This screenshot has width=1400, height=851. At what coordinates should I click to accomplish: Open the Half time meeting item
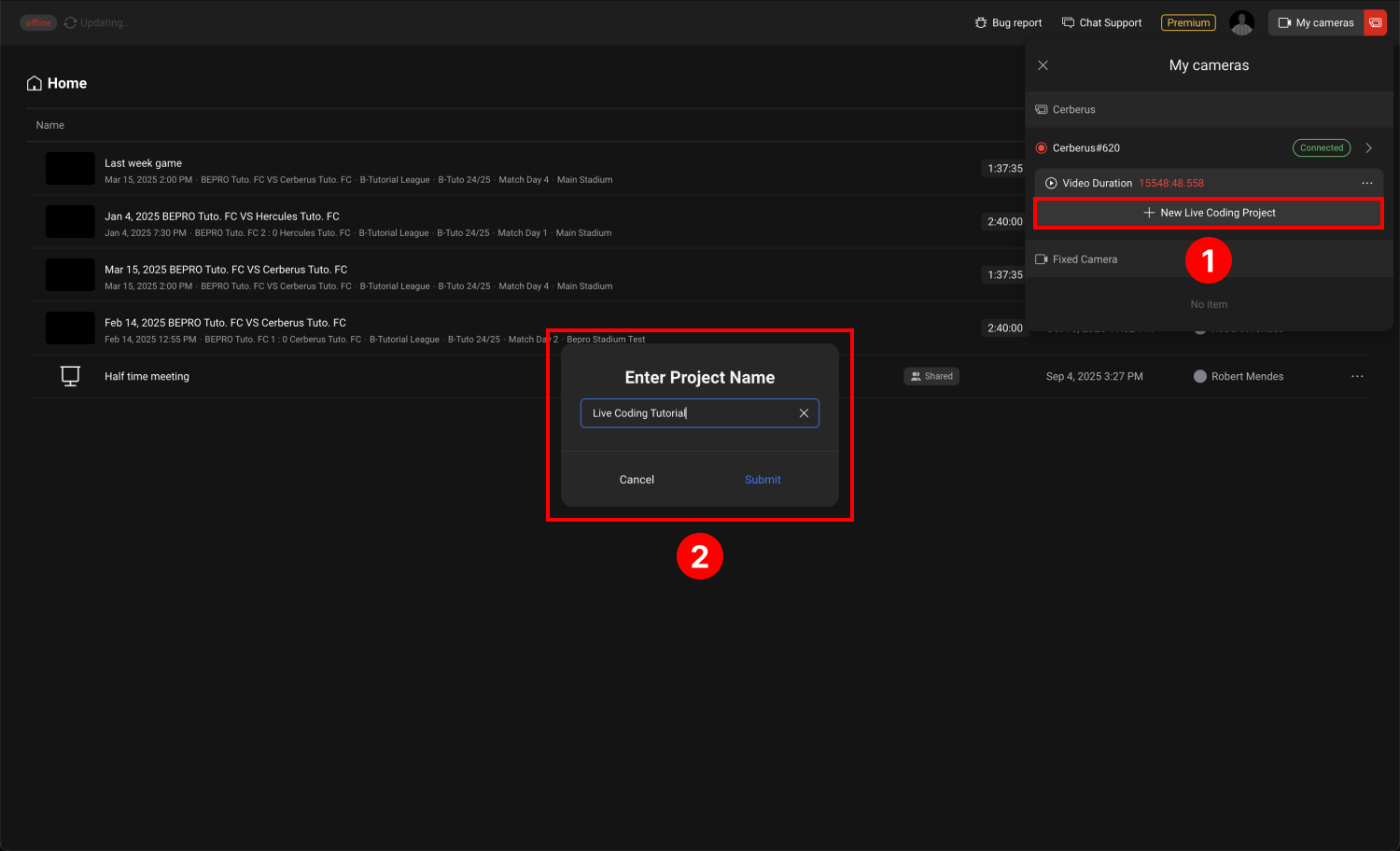tap(147, 376)
